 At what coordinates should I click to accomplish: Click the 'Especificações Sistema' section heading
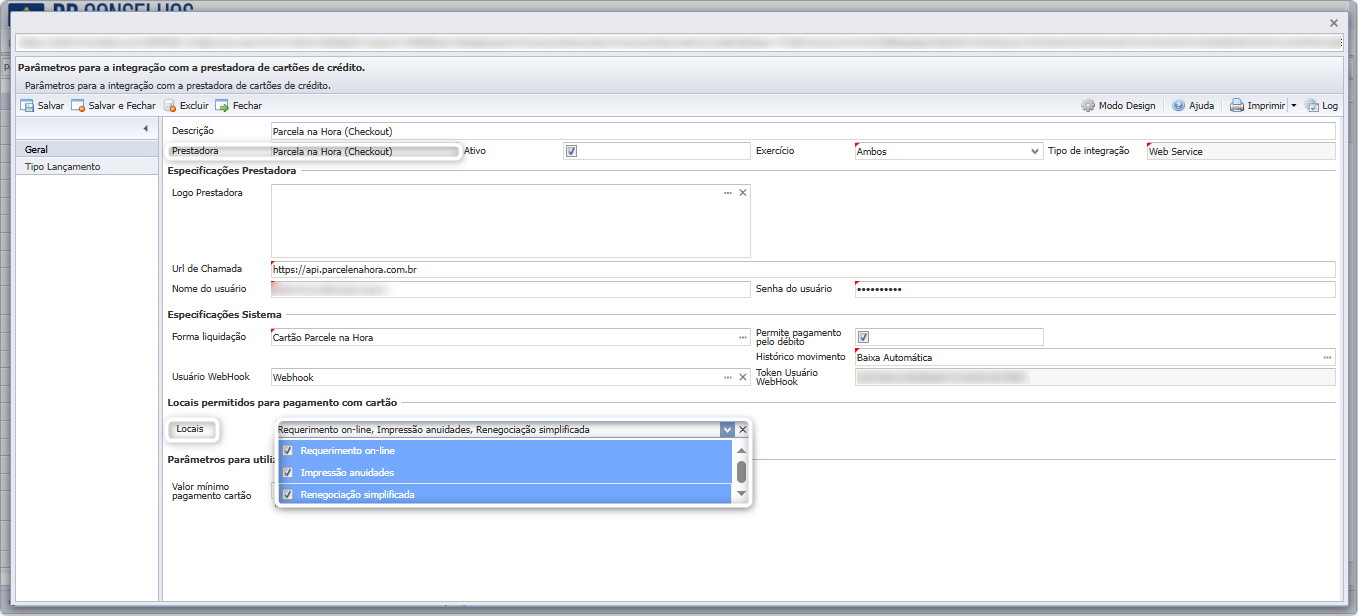pyautogui.click(x=224, y=315)
